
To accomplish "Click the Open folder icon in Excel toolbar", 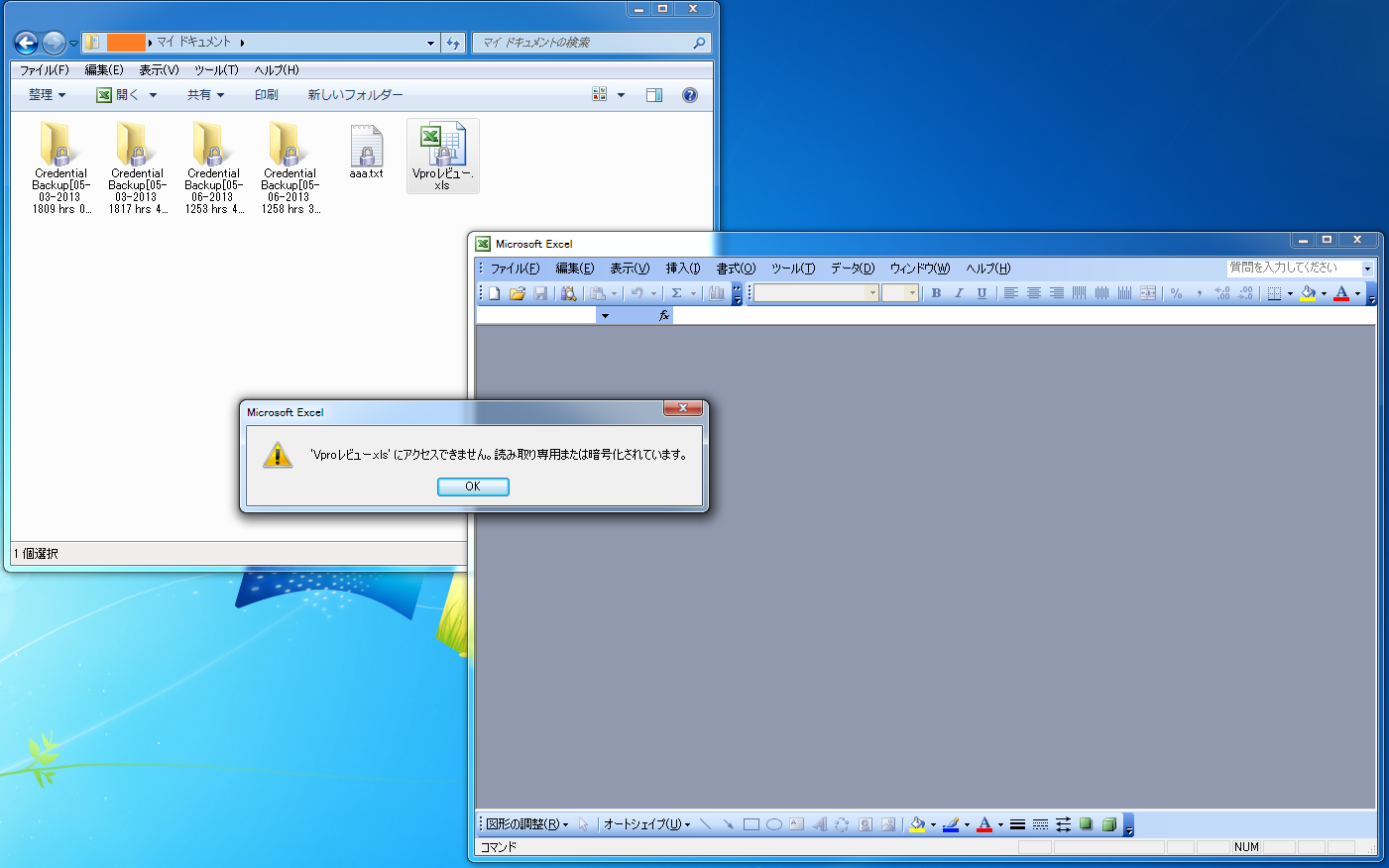I will pos(518,293).
